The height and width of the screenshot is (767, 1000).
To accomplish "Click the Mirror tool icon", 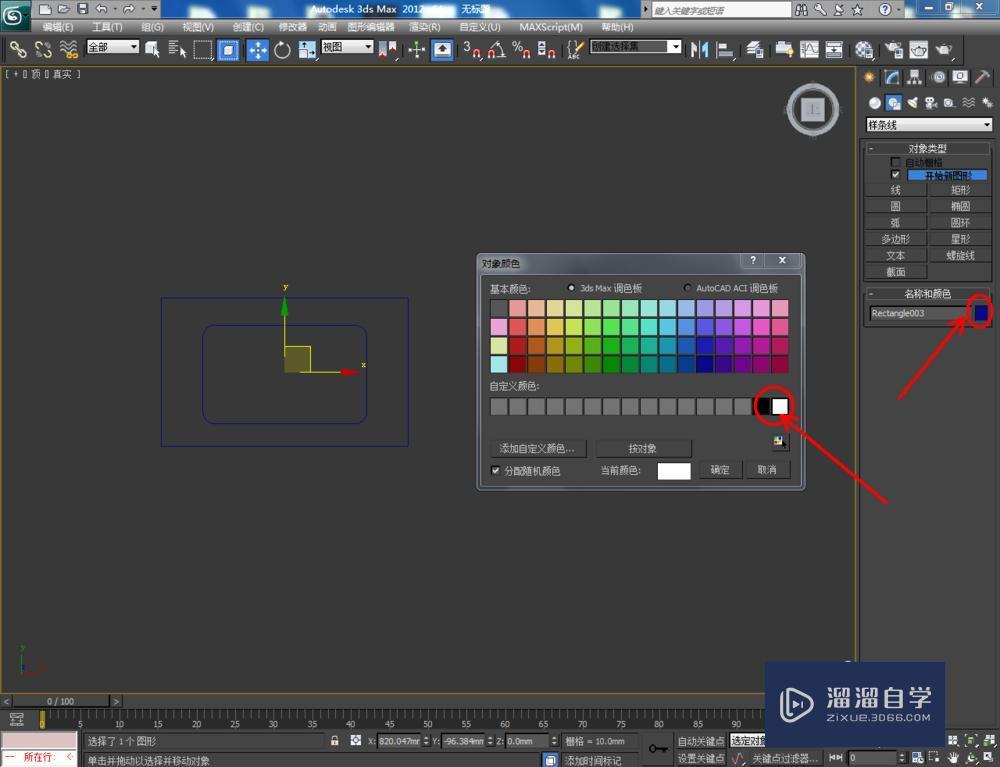I will (x=698, y=48).
